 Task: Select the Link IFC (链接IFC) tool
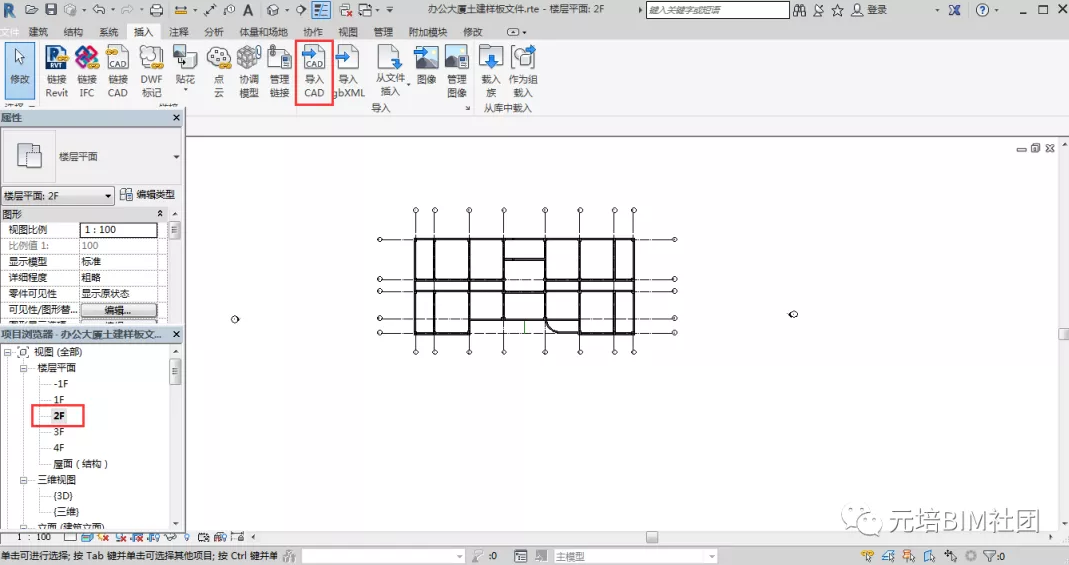[87, 70]
